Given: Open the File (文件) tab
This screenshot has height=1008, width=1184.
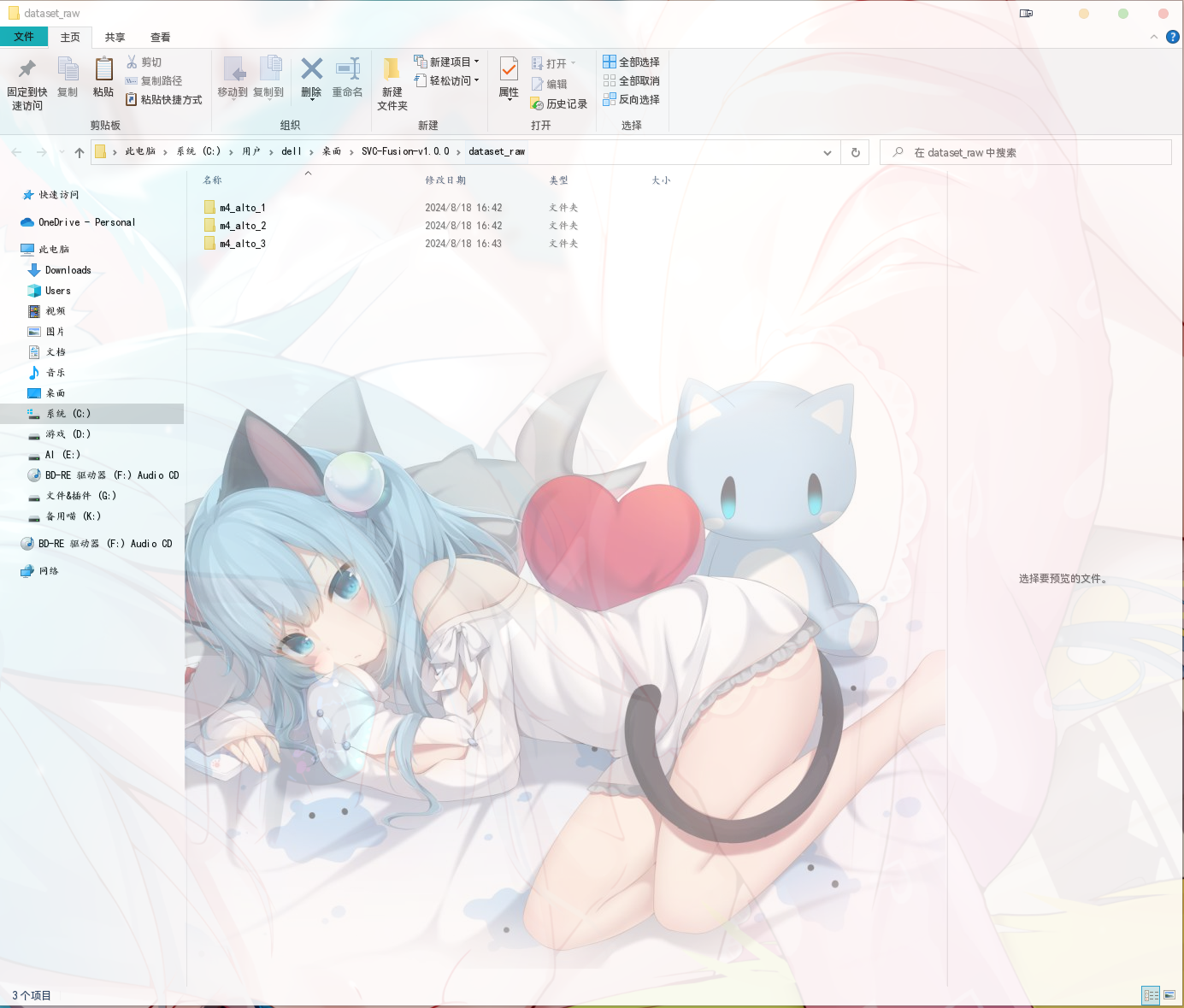Looking at the screenshot, I should [24, 37].
